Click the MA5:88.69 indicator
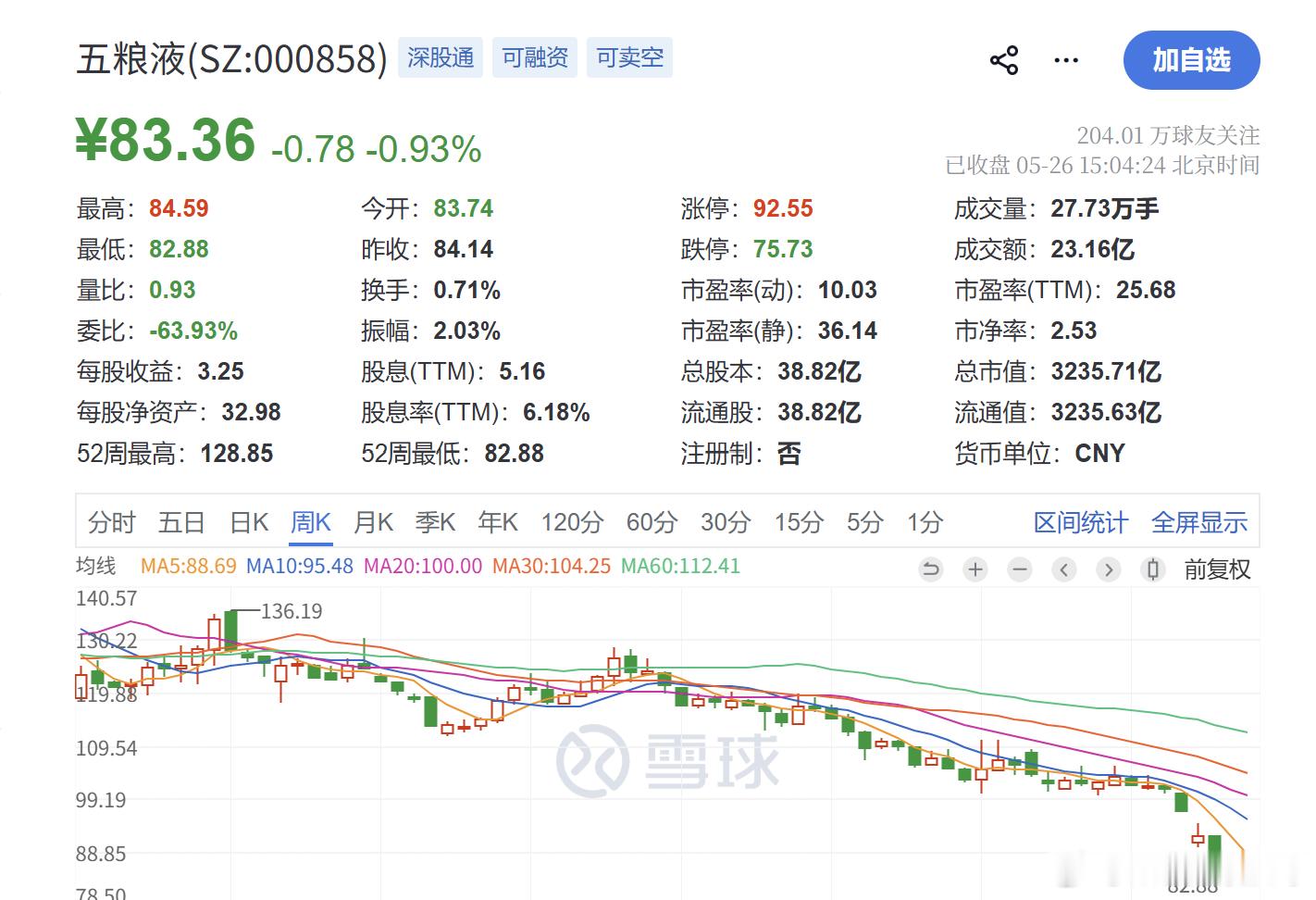Image resolution: width=1316 pixels, height=900 pixels. [189, 566]
